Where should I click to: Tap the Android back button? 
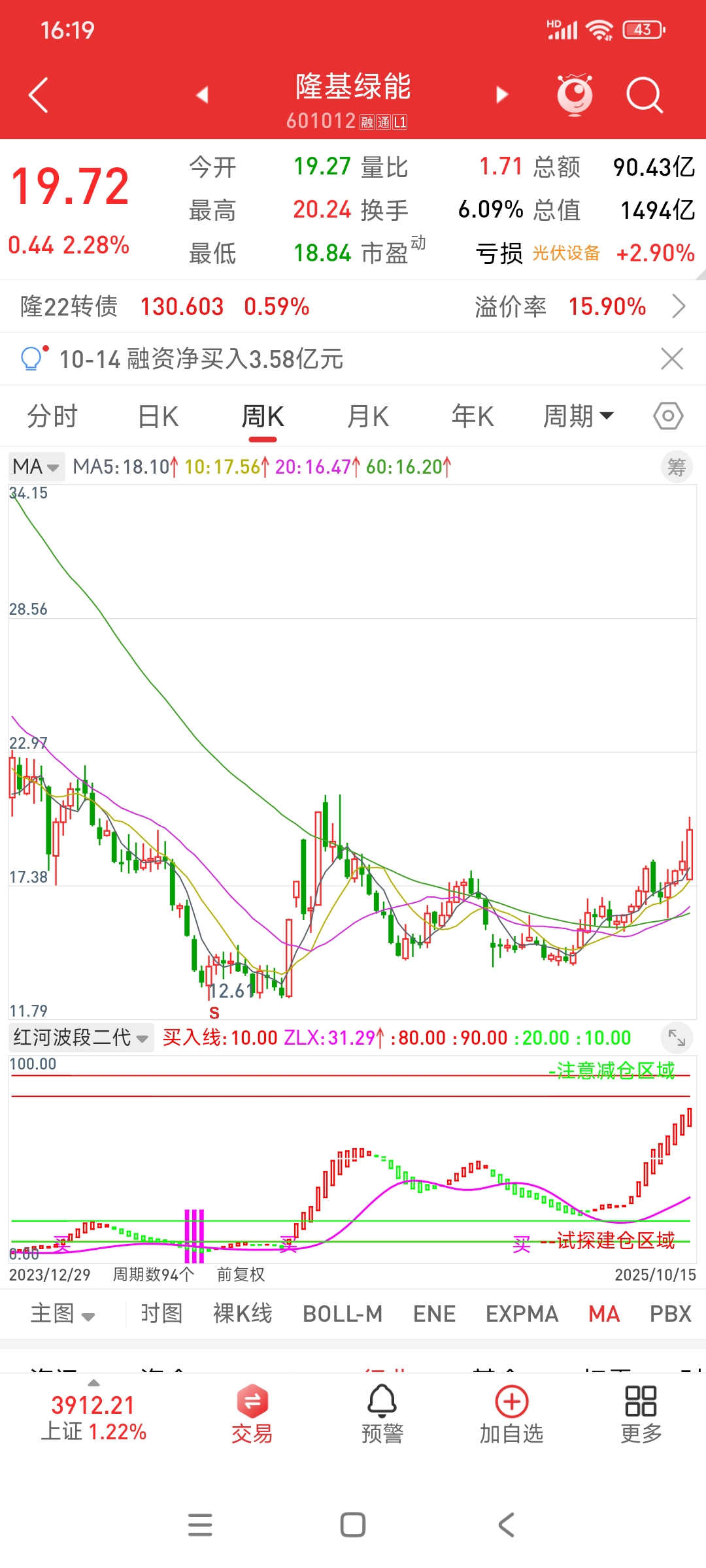coord(507,1524)
